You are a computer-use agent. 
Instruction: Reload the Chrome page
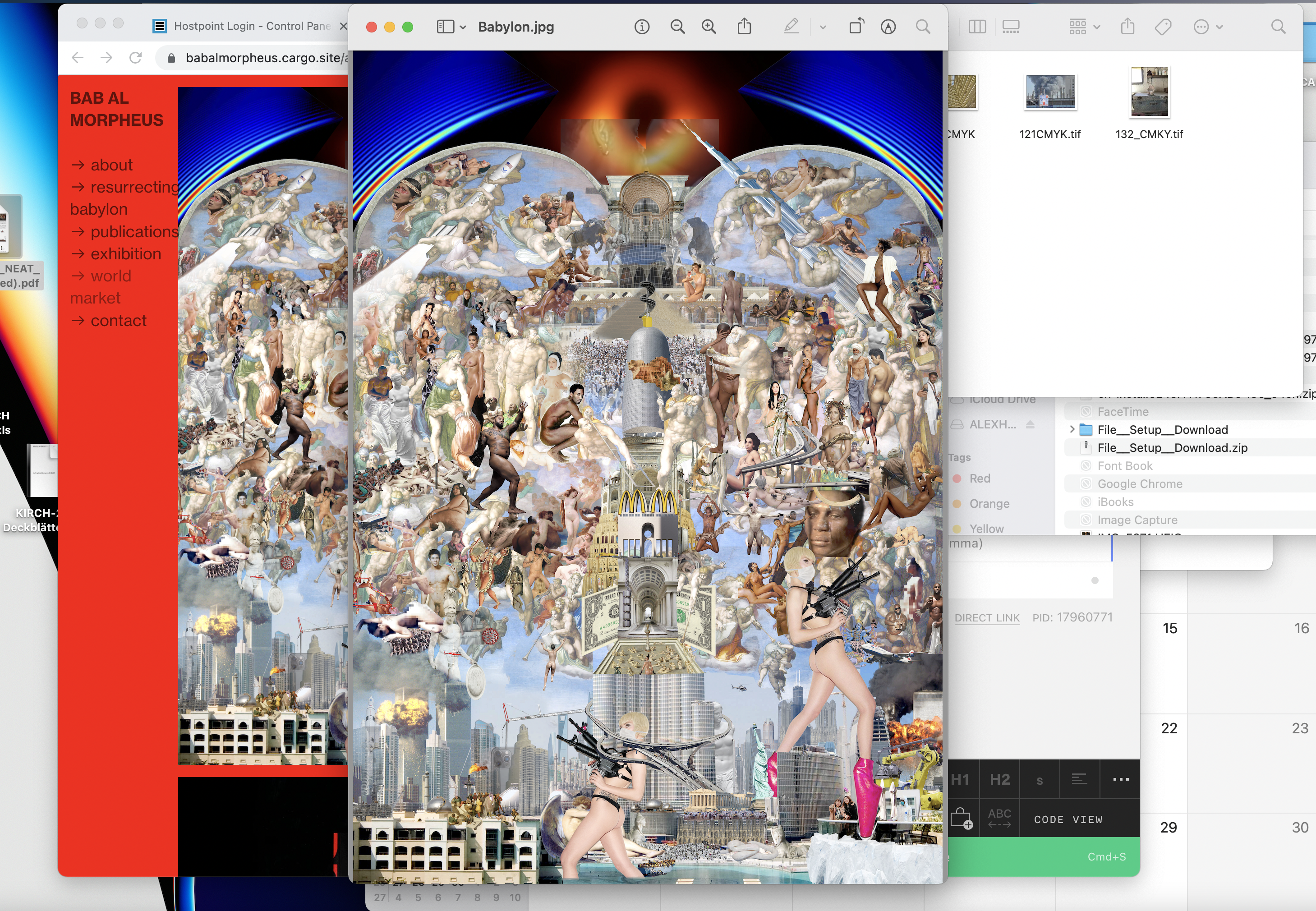coord(135,58)
